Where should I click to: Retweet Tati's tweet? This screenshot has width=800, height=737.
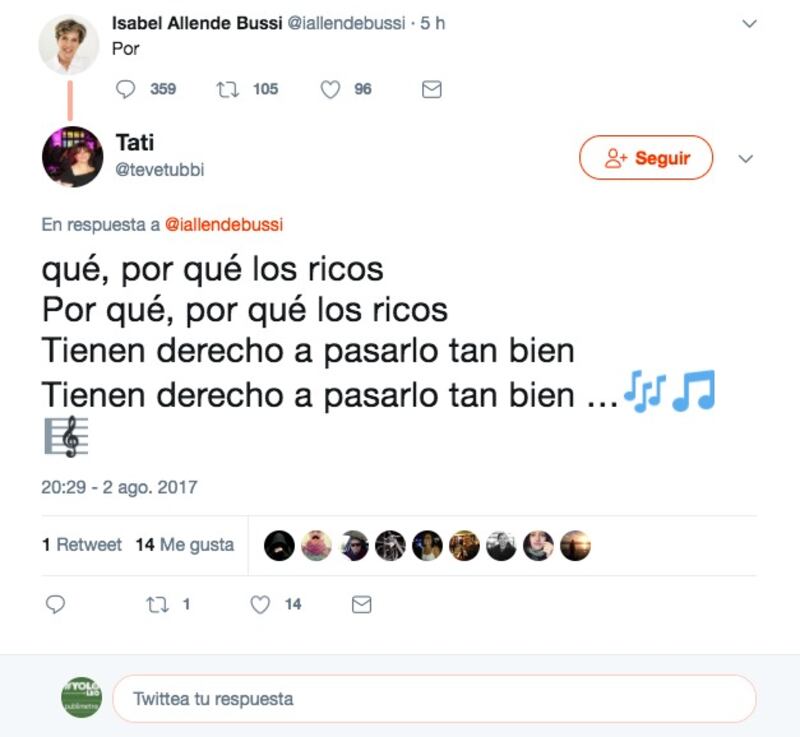[157, 605]
